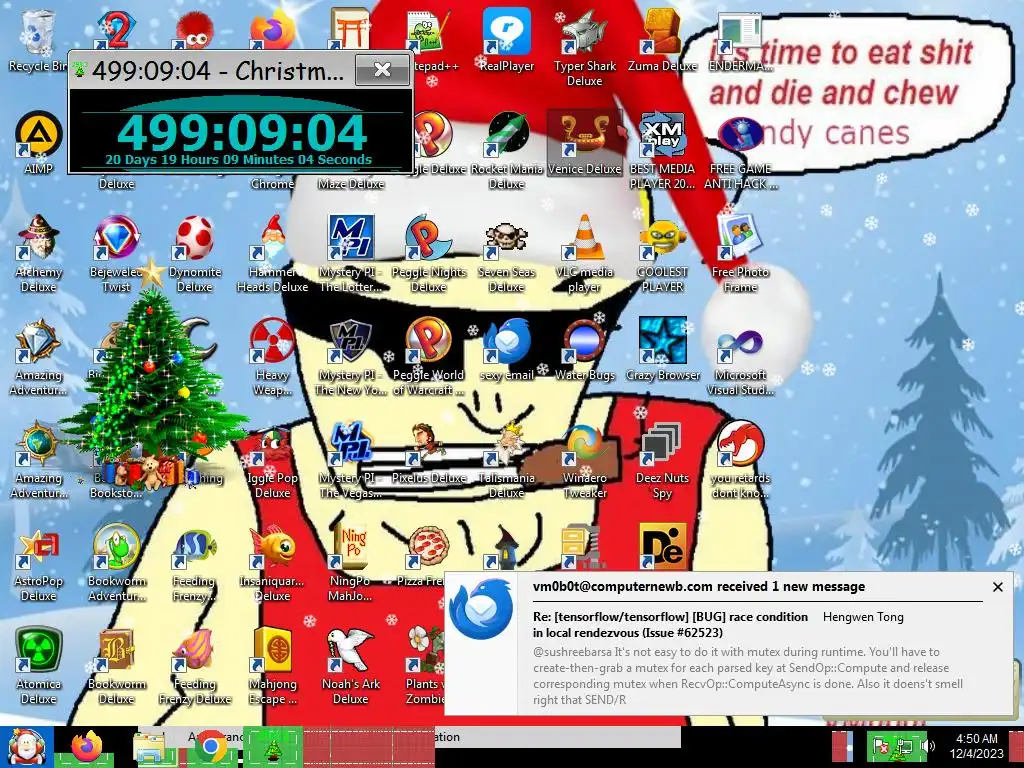
Task: Select Pixelus Deluxe desktop icon
Action: pos(428,453)
